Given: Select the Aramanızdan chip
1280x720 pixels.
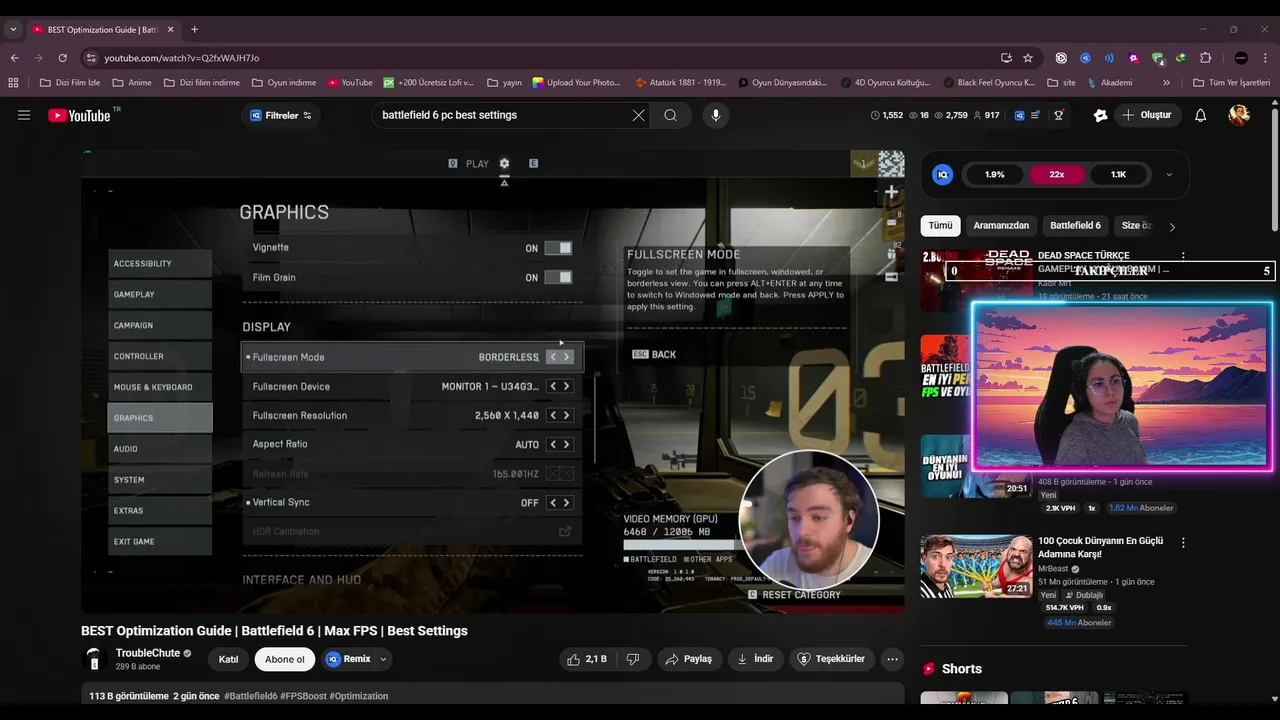Looking at the screenshot, I should point(1001,226).
